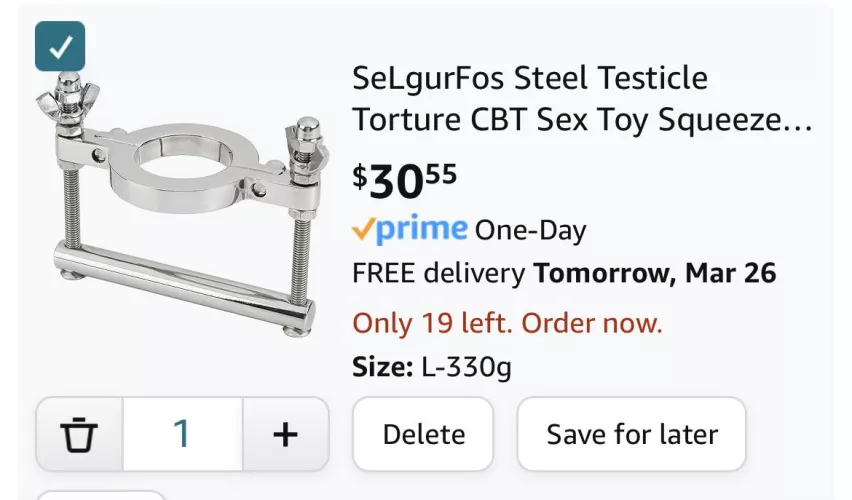Click the partially visible button below the quantity stepper
Image resolution: width=852 pixels, height=500 pixels.
[100, 494]
